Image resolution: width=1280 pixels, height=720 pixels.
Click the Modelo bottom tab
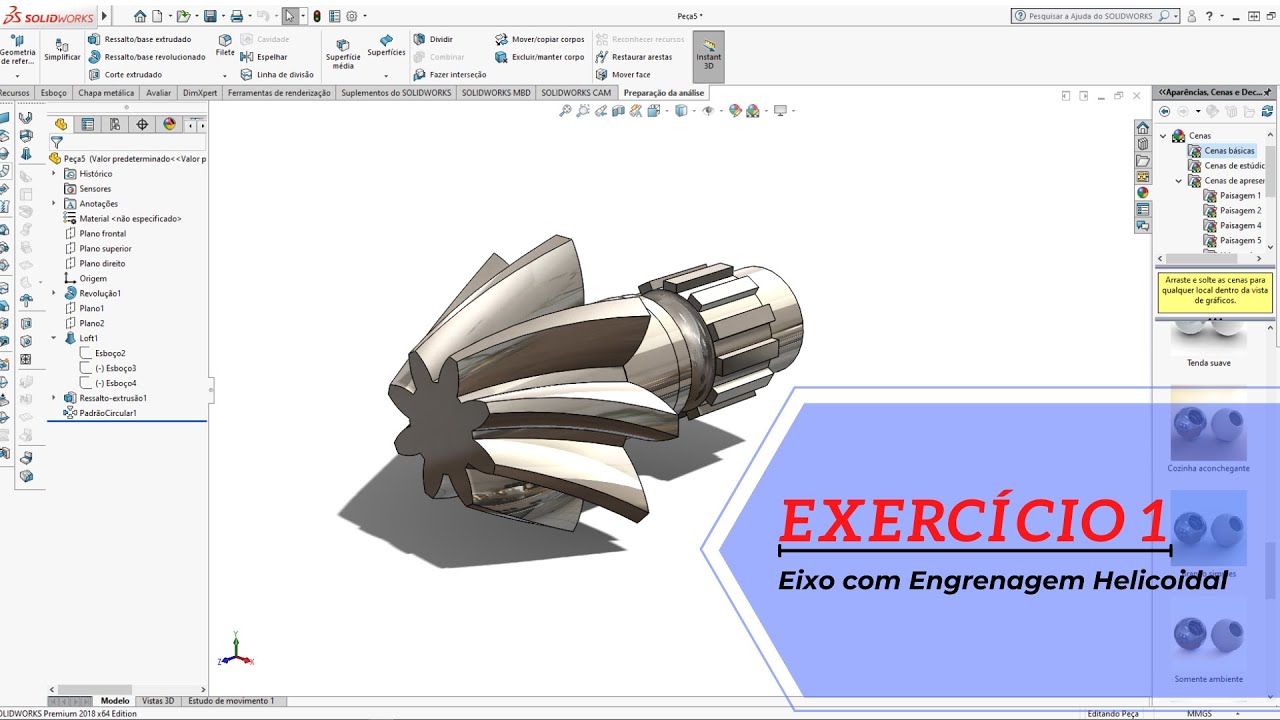click(x=115, y=701)
